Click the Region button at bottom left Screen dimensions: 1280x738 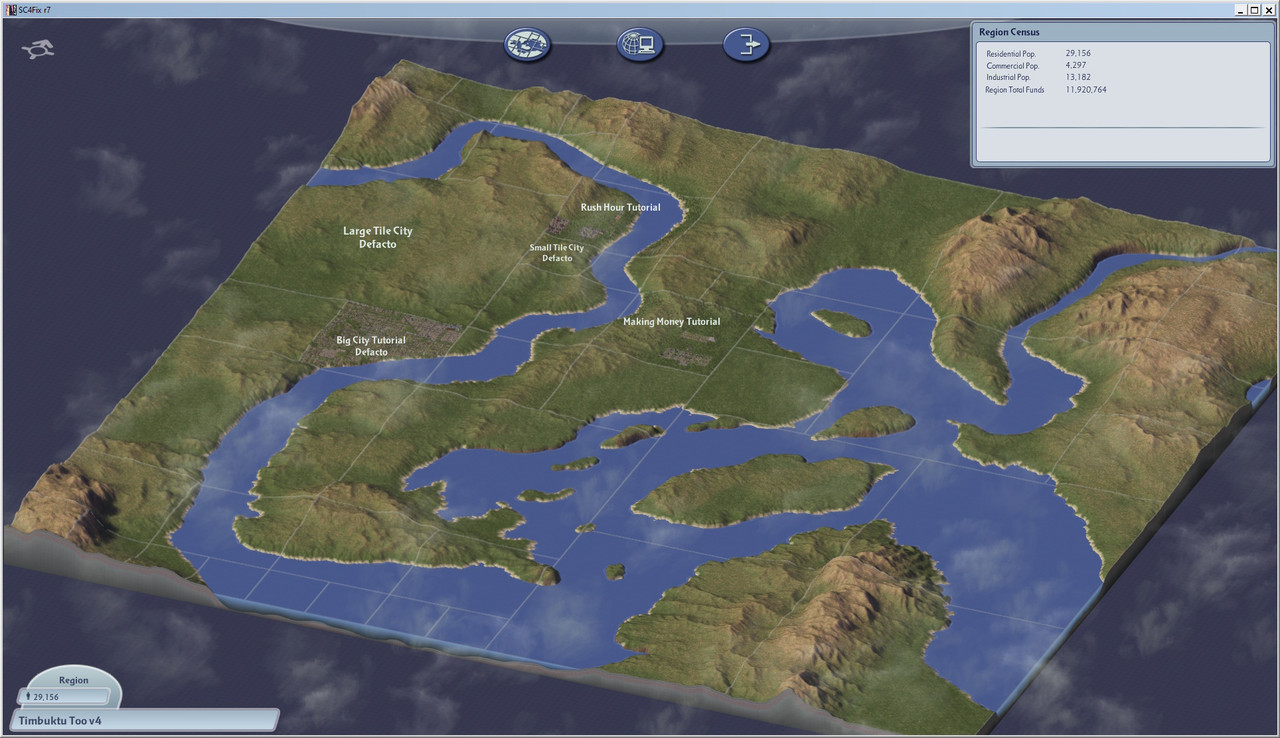pos(73,680)
